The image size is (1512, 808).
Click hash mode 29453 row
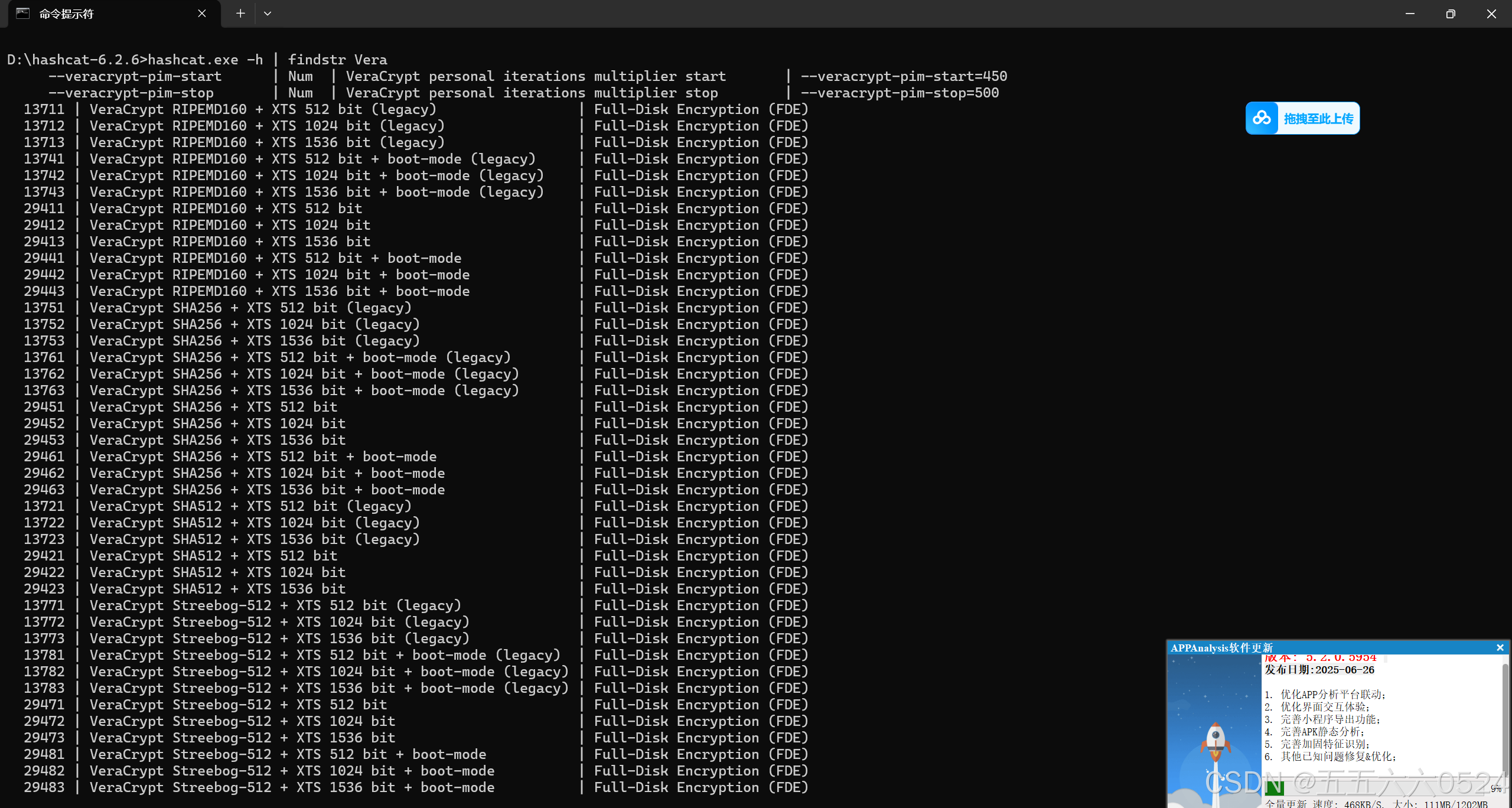pos(416,440)
